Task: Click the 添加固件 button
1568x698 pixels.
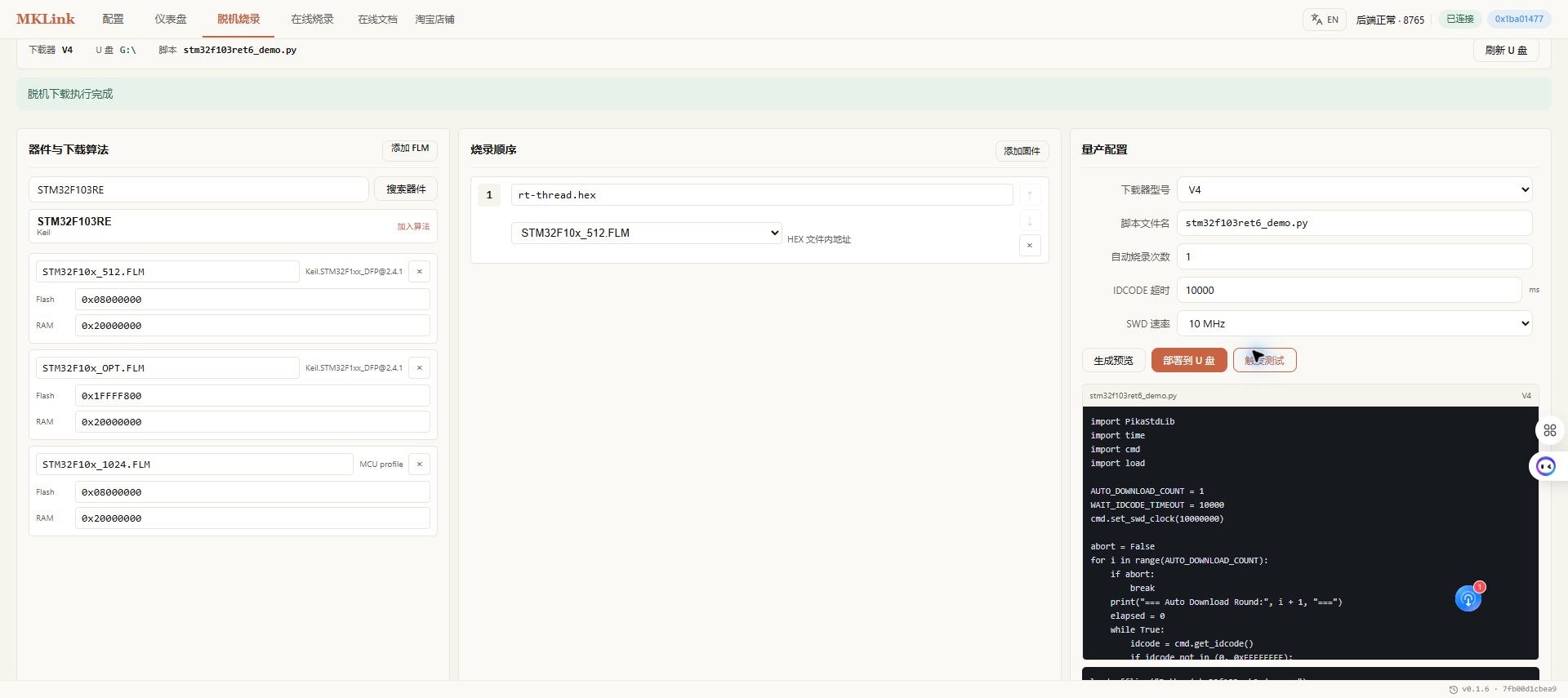Action: (x=1022, y=151)
